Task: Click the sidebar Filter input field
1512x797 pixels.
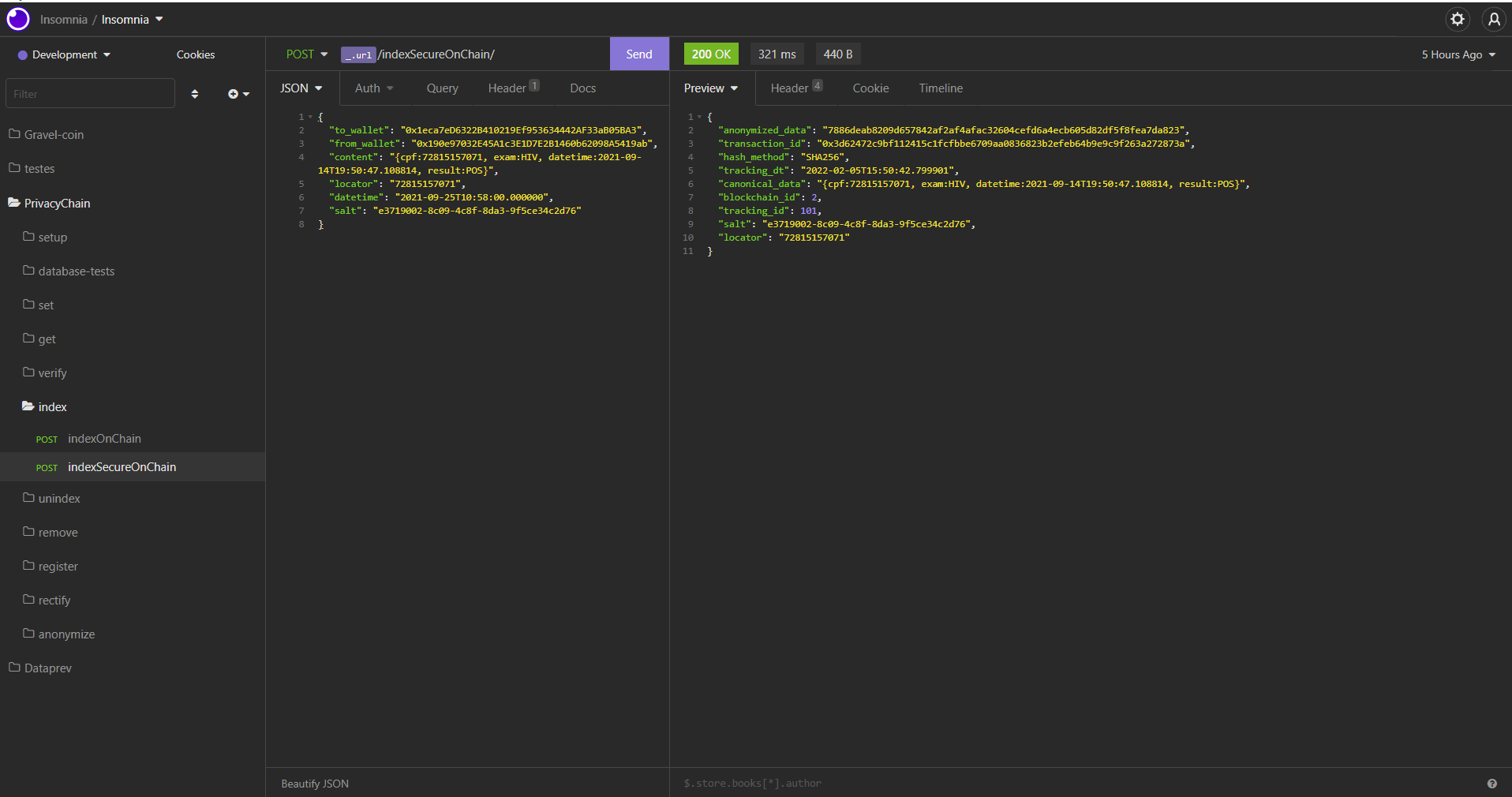Action: click(90, 94)
